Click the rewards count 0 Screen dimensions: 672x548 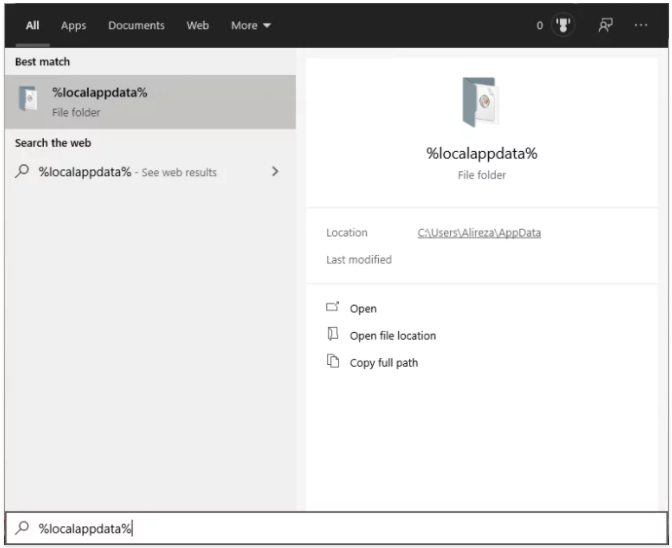(540, 25)
